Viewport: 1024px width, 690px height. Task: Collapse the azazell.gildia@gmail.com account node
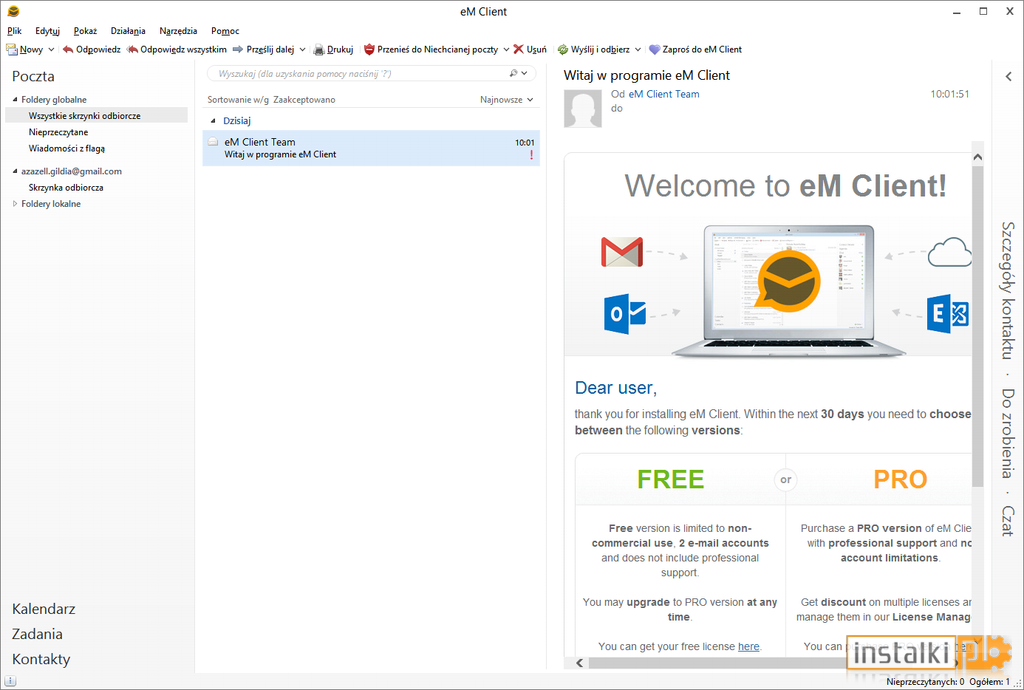pos(15,171)
